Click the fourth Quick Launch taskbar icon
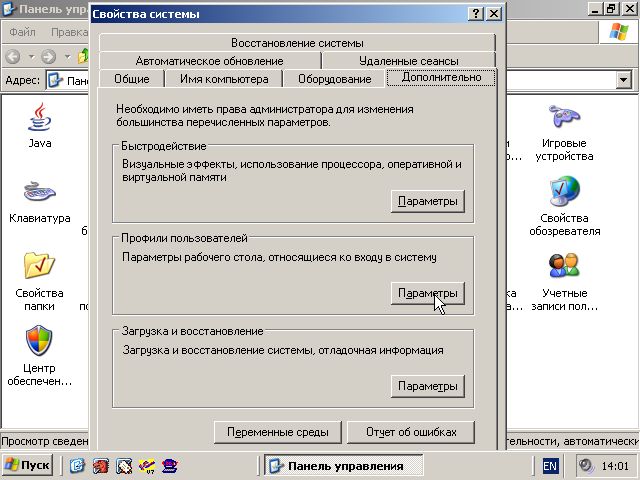This screenshot has width=640, height=480. (147, 465)
